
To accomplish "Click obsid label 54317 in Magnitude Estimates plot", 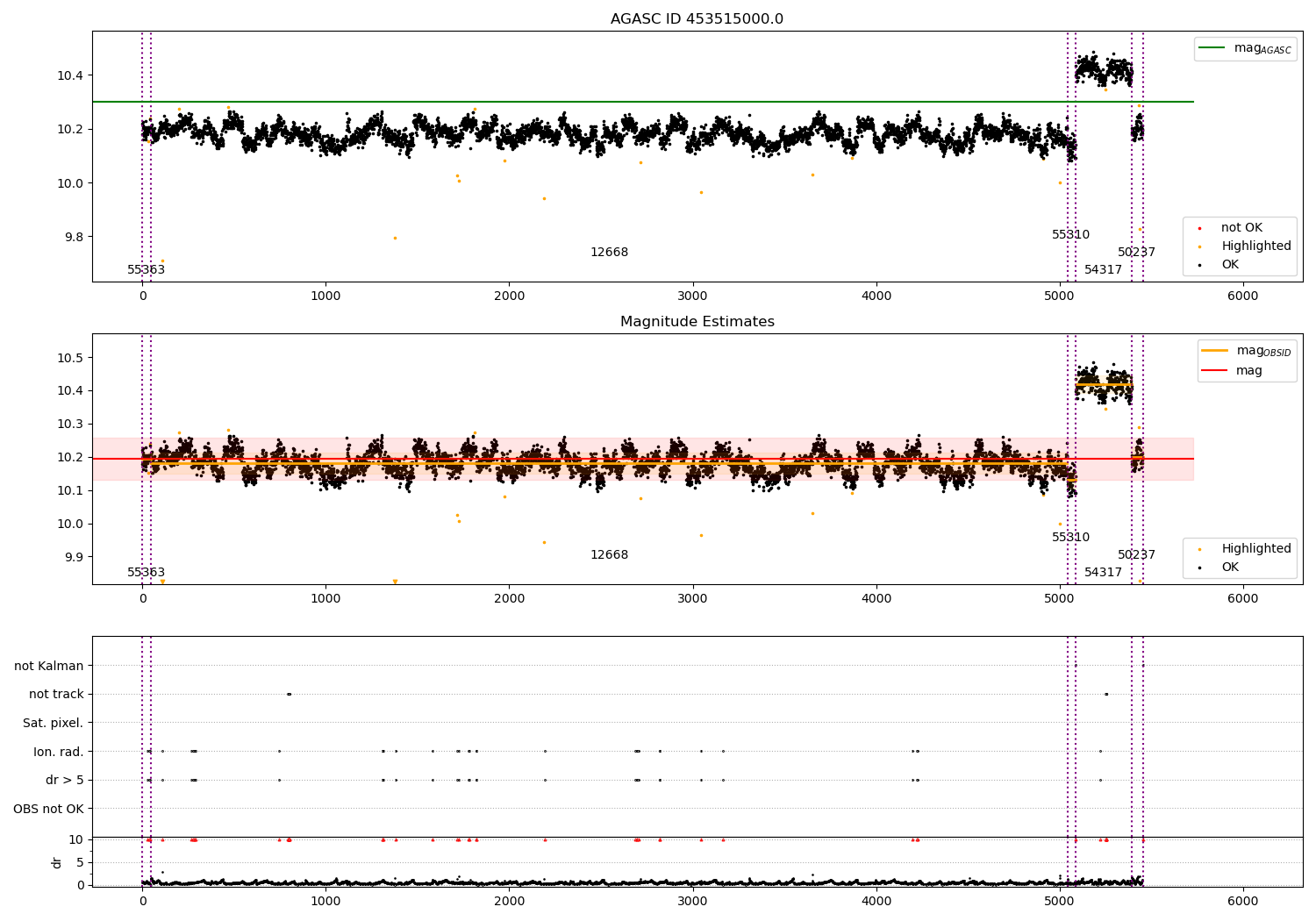I will point(1103,573).
